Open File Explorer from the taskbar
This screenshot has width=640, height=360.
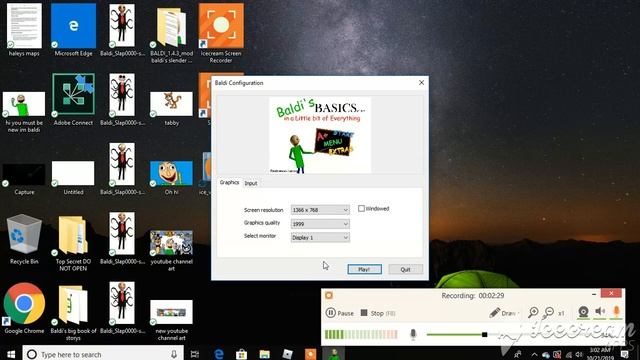(264, 354)
